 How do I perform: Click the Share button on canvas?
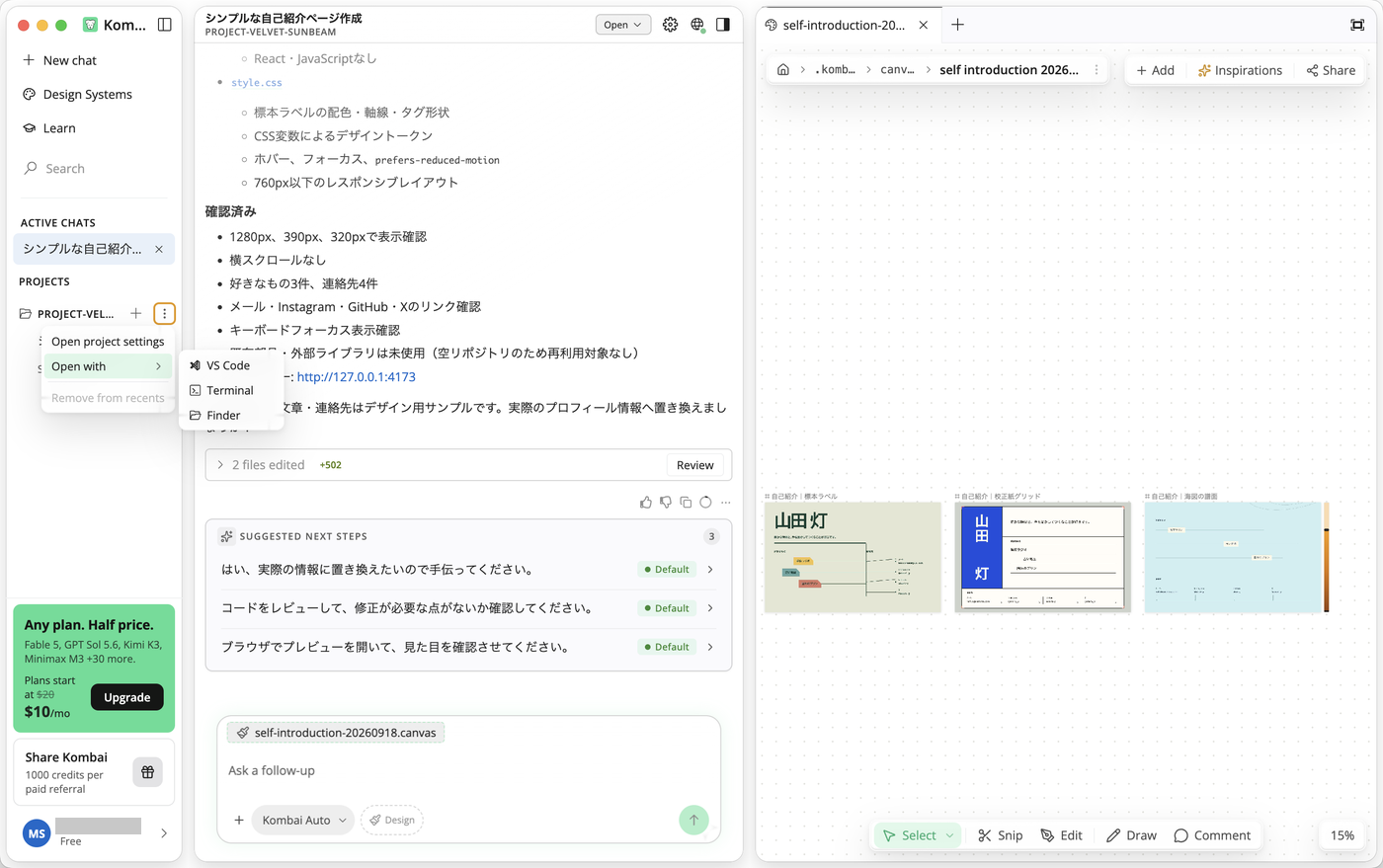1331,70
